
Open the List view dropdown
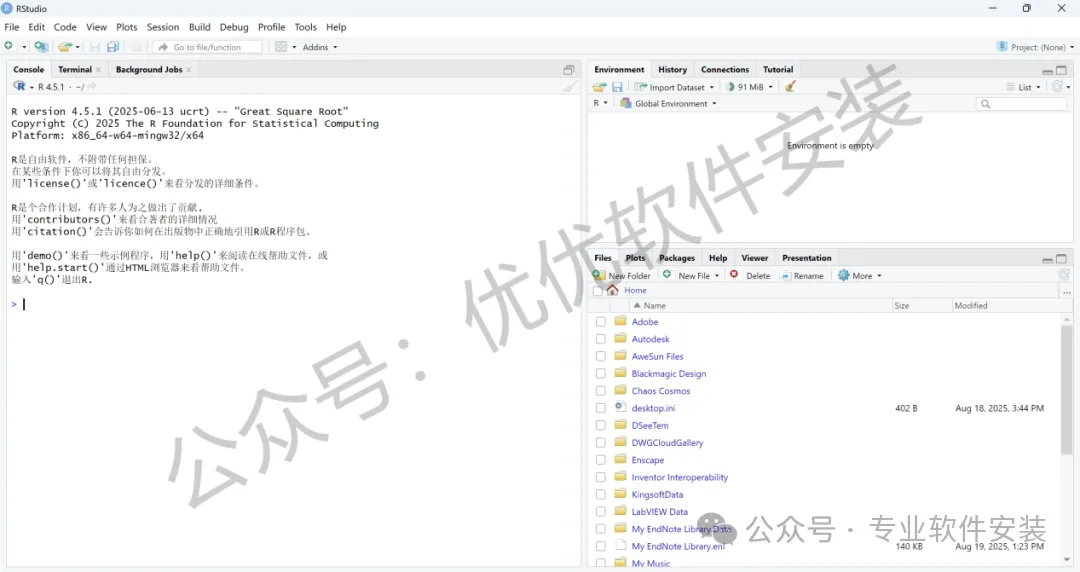pyautogui.click(x=1024, y=87)
